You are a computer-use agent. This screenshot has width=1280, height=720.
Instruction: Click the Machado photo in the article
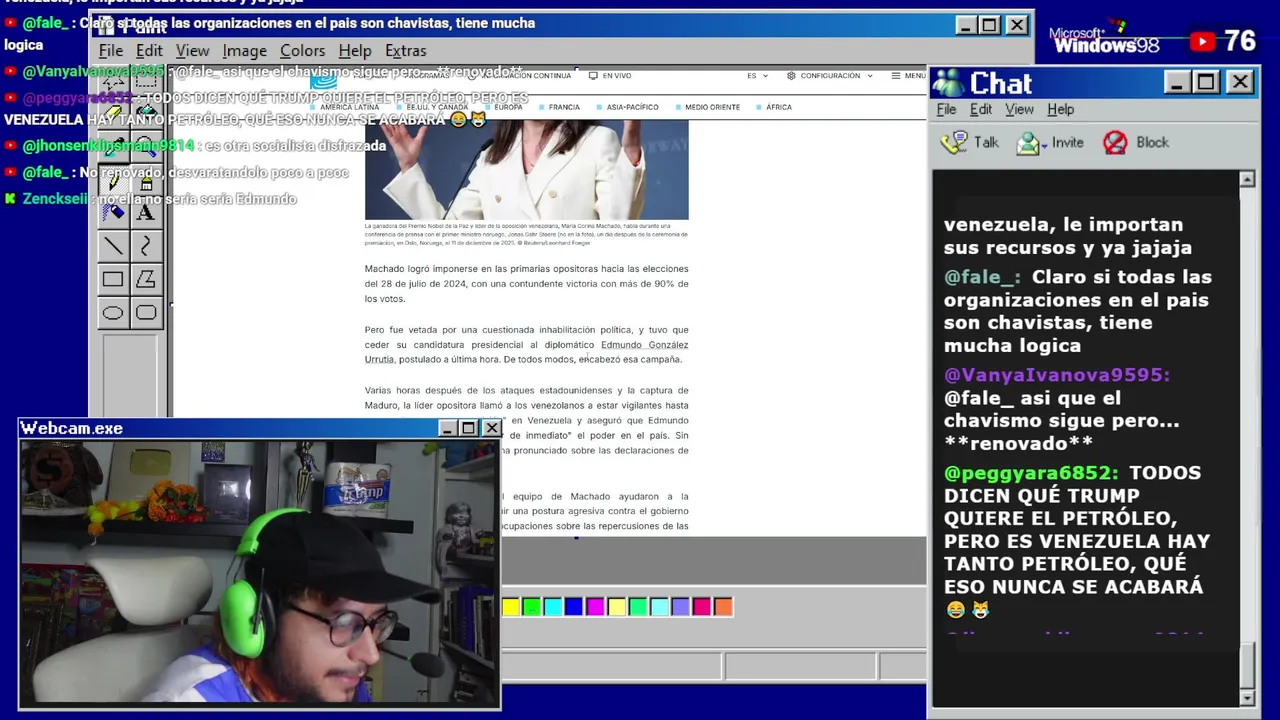527,169
